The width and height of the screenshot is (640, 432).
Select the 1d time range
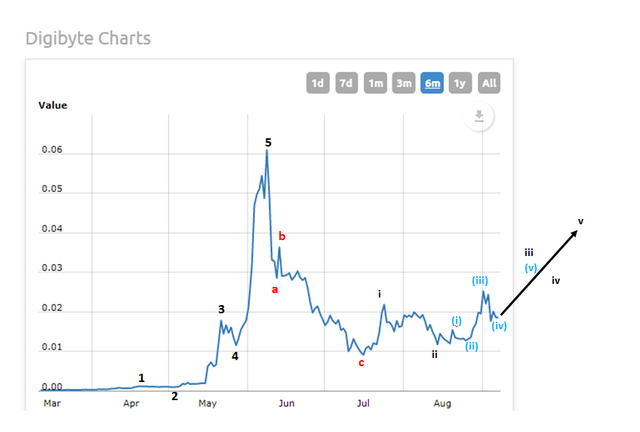click(x=317, y=83)
